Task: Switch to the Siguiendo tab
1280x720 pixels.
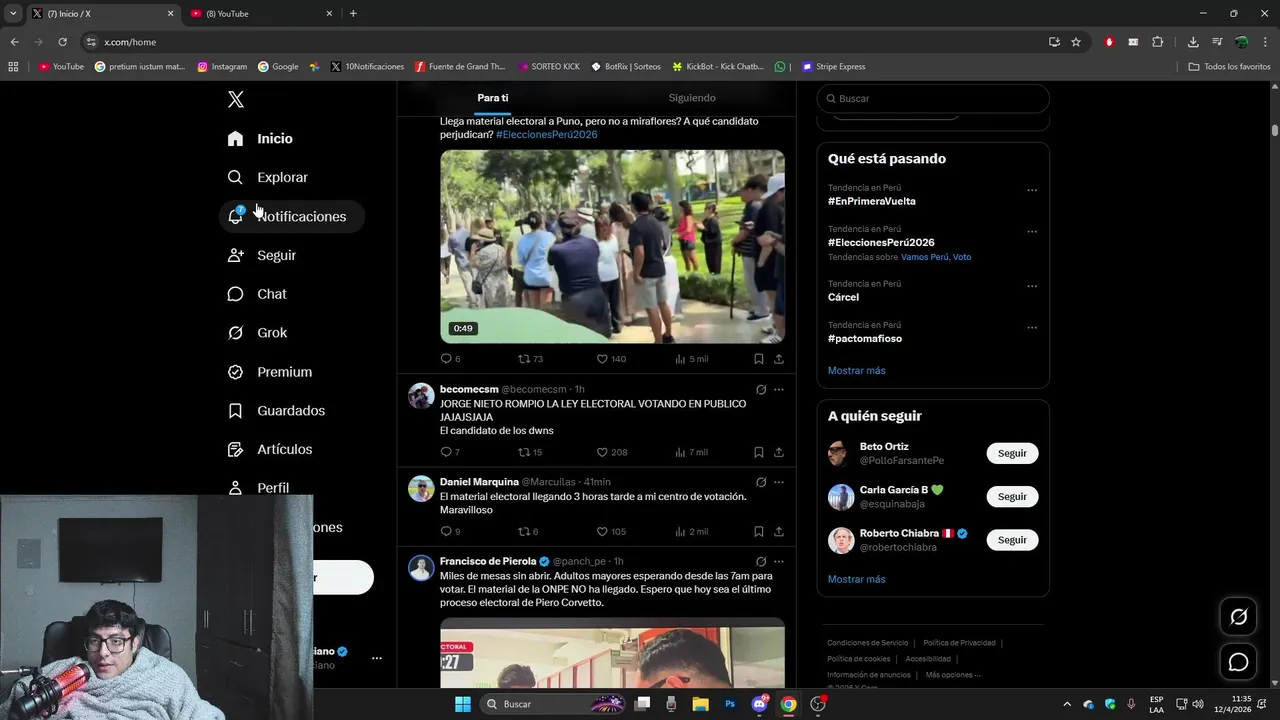Action: click(x=692, y=98)
